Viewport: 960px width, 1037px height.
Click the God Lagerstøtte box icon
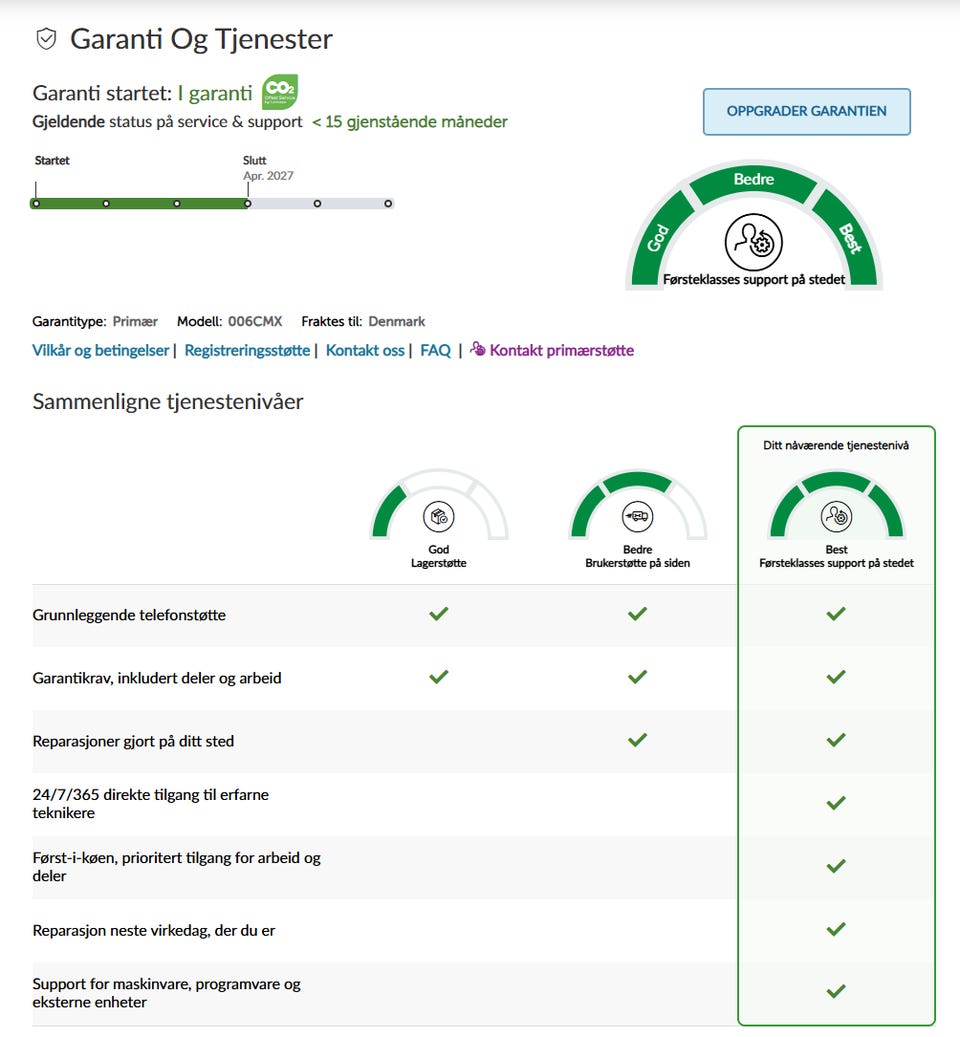coord(438,516)
